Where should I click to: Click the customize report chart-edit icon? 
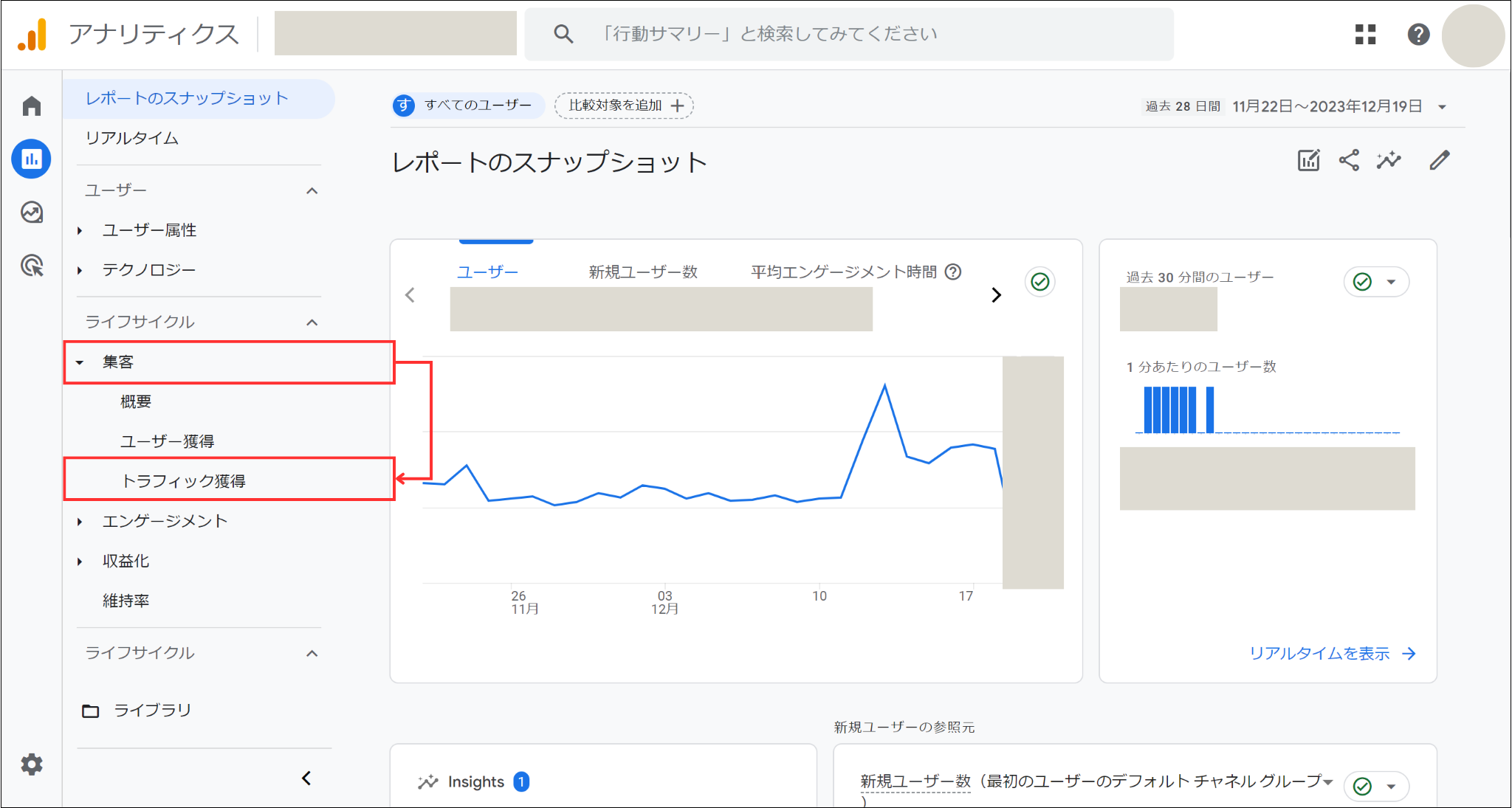(1308, 160)
